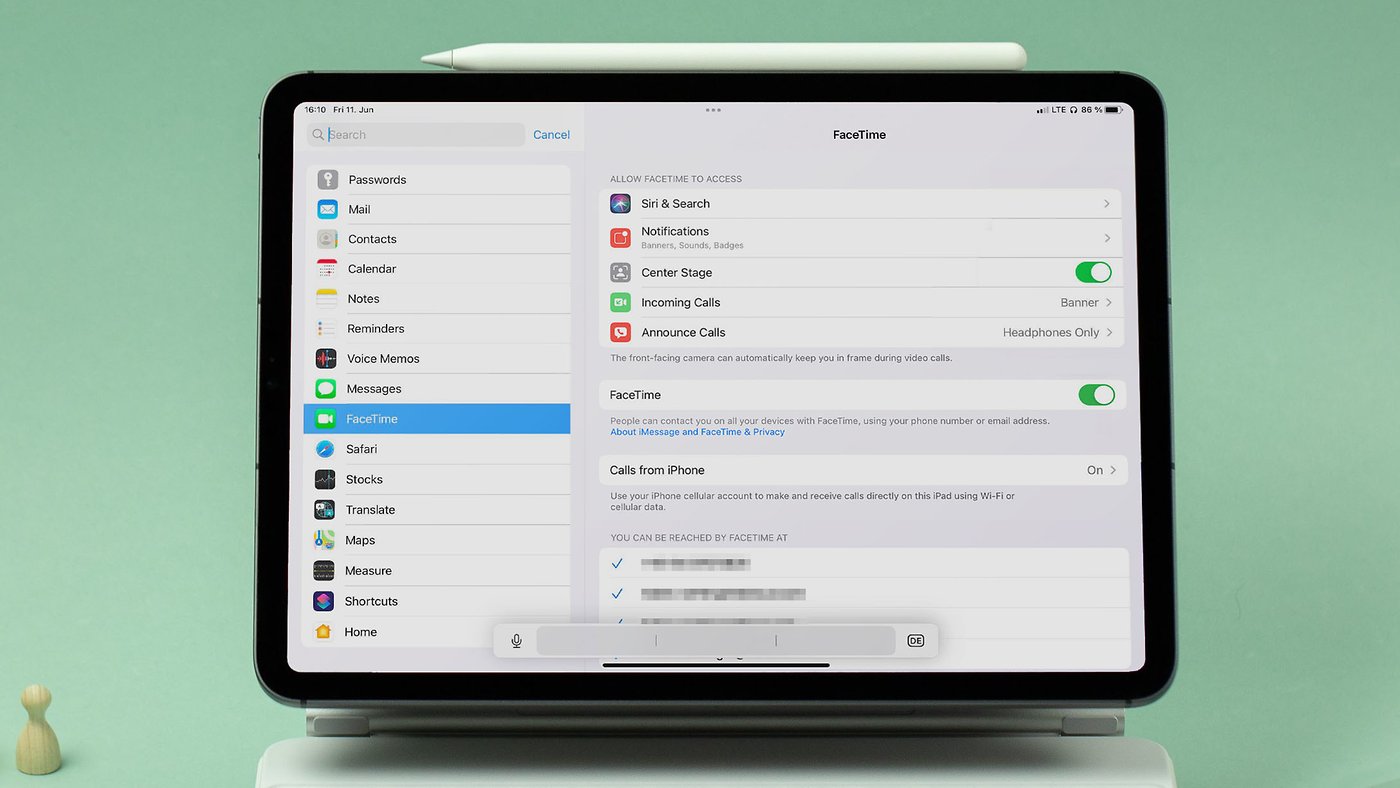This screenshot has height=788, width=1400.
Task: Open About iMessage and FaceTime & Privacy link
Action: [x=697, y=432]
